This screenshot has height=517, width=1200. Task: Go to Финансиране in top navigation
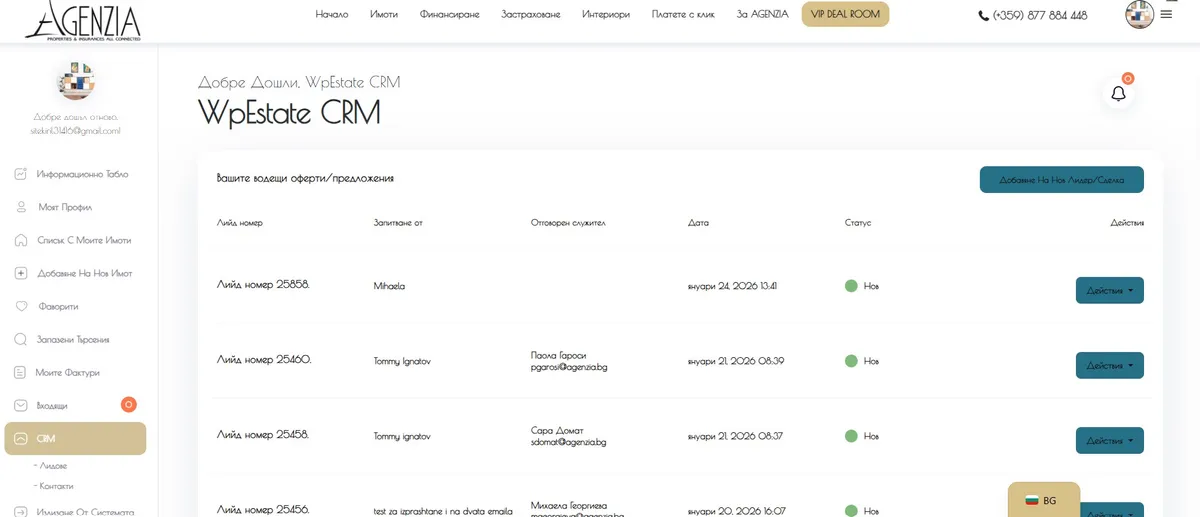click(x=449, y=15)
